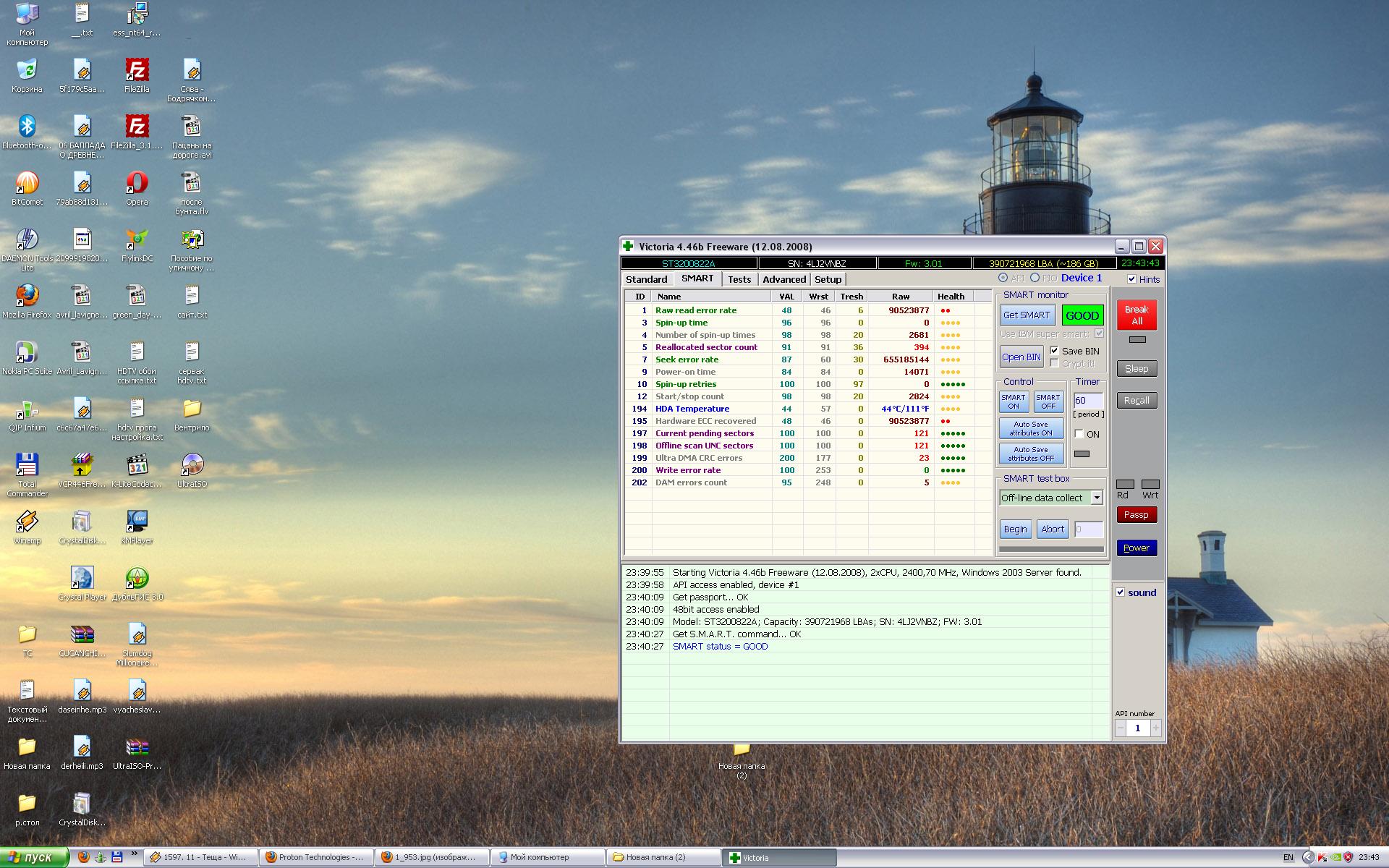Sort table by the Raw column header
The height and width of the screenshot is (868, 1389).
[901, 297]
